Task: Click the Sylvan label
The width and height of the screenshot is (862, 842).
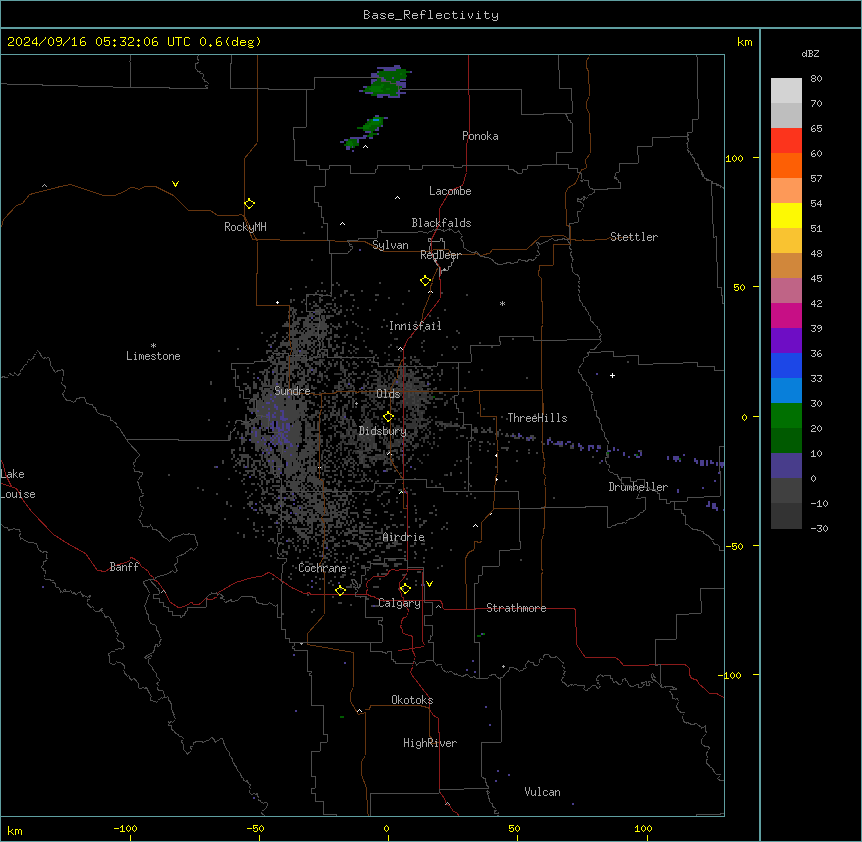Action: pyautogui.click(x=390, y=245)
